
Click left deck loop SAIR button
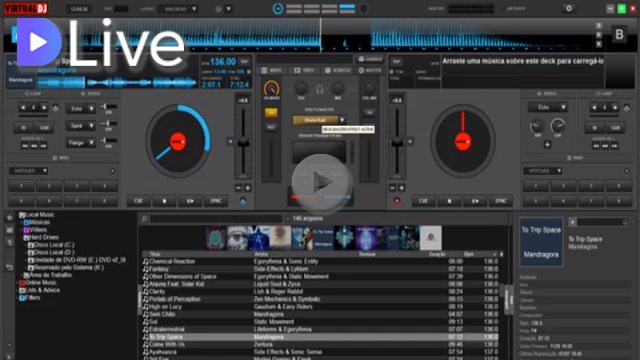click(44, 128)
